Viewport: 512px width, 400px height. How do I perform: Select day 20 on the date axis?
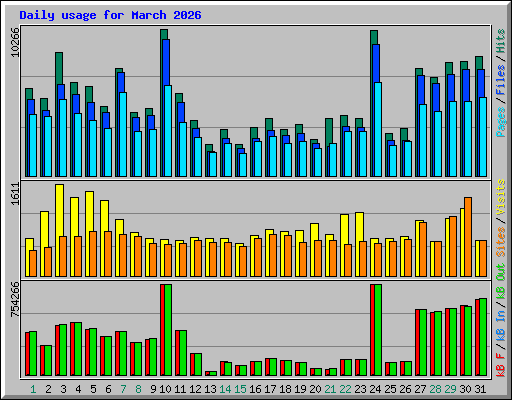(315, 389)
